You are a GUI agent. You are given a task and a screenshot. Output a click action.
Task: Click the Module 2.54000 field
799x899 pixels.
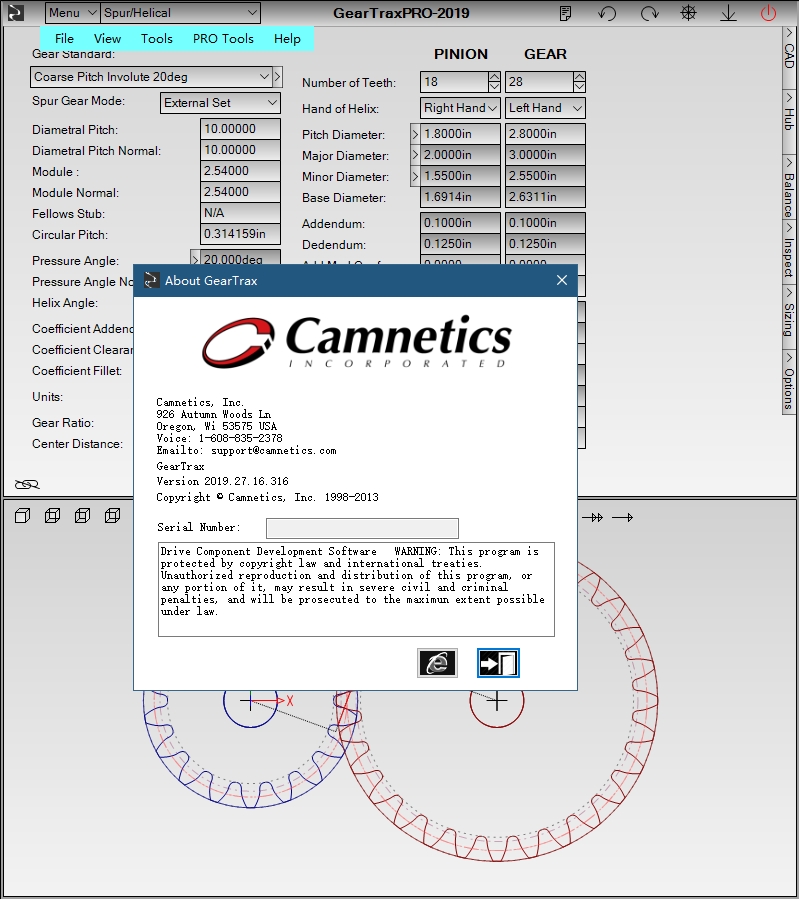240,171
